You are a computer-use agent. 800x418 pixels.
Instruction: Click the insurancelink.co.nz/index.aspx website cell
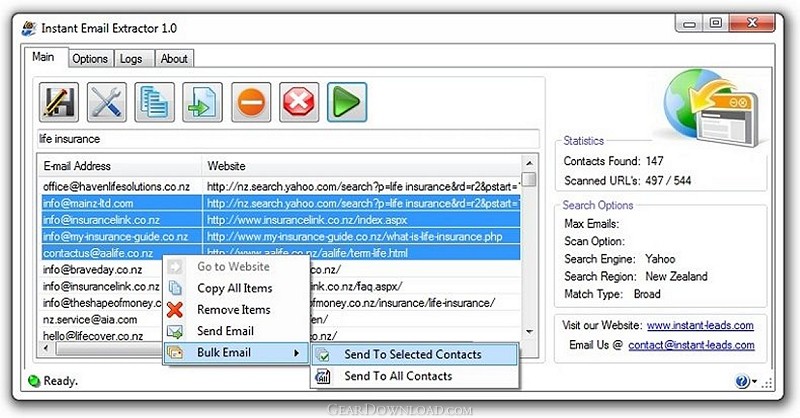tap(361, 220)
